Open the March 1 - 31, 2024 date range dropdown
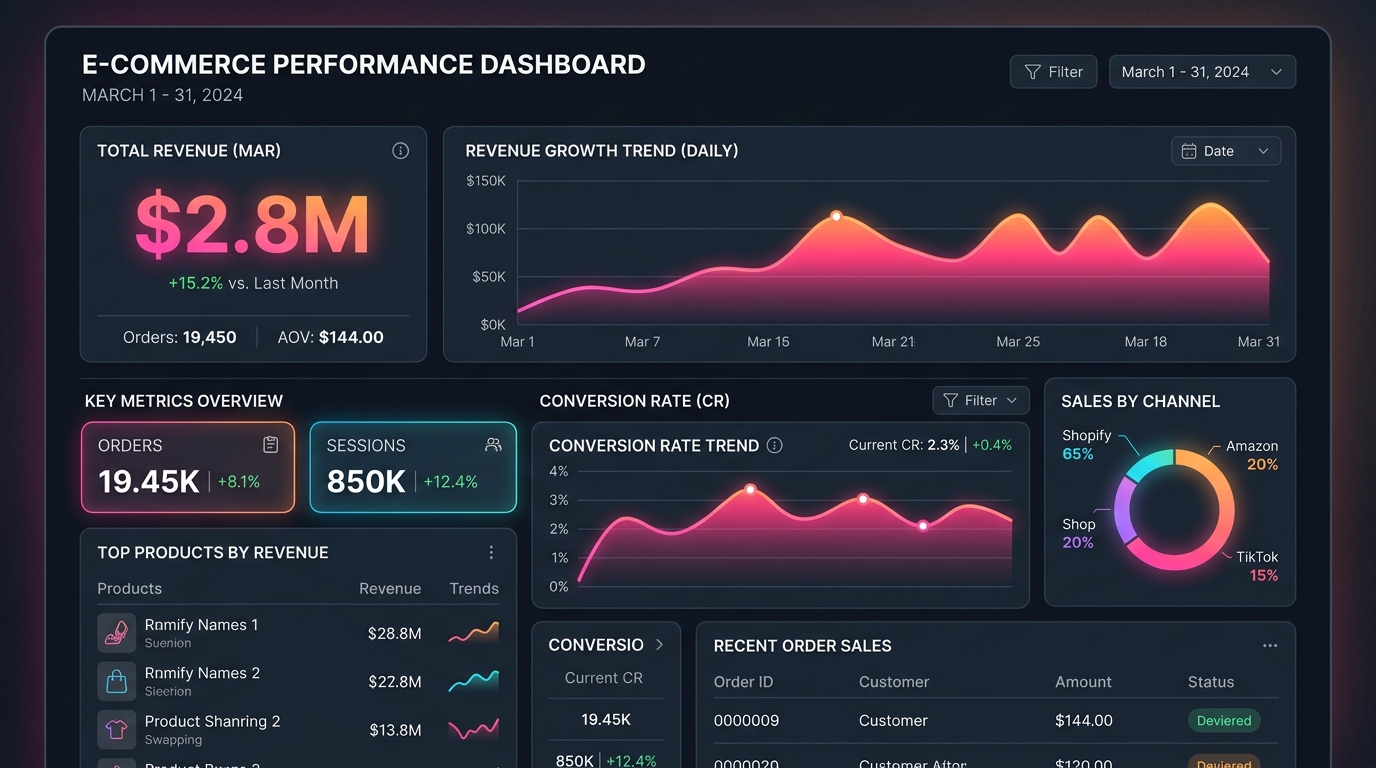Image resolution: width=1376 pixels, height=768 pixels. coord(1202,72)
